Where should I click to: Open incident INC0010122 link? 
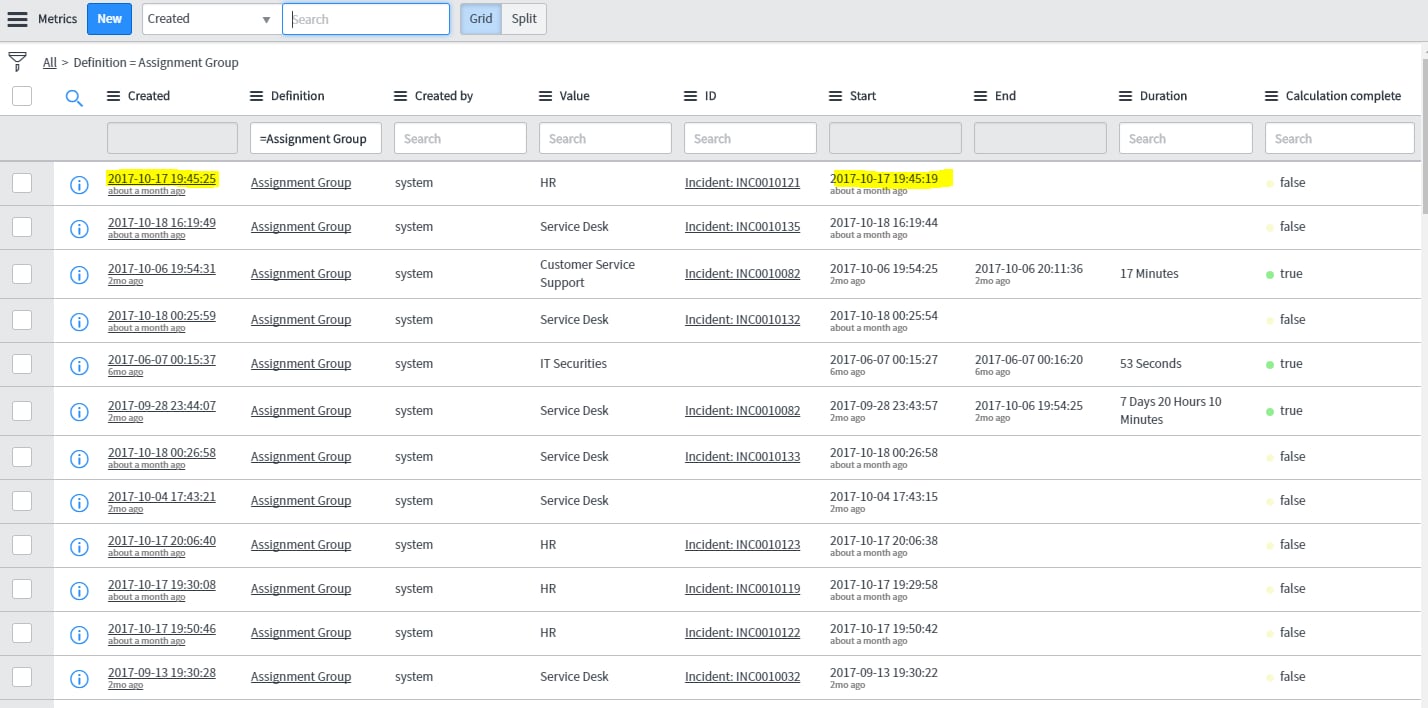click(x=742, y=632)
